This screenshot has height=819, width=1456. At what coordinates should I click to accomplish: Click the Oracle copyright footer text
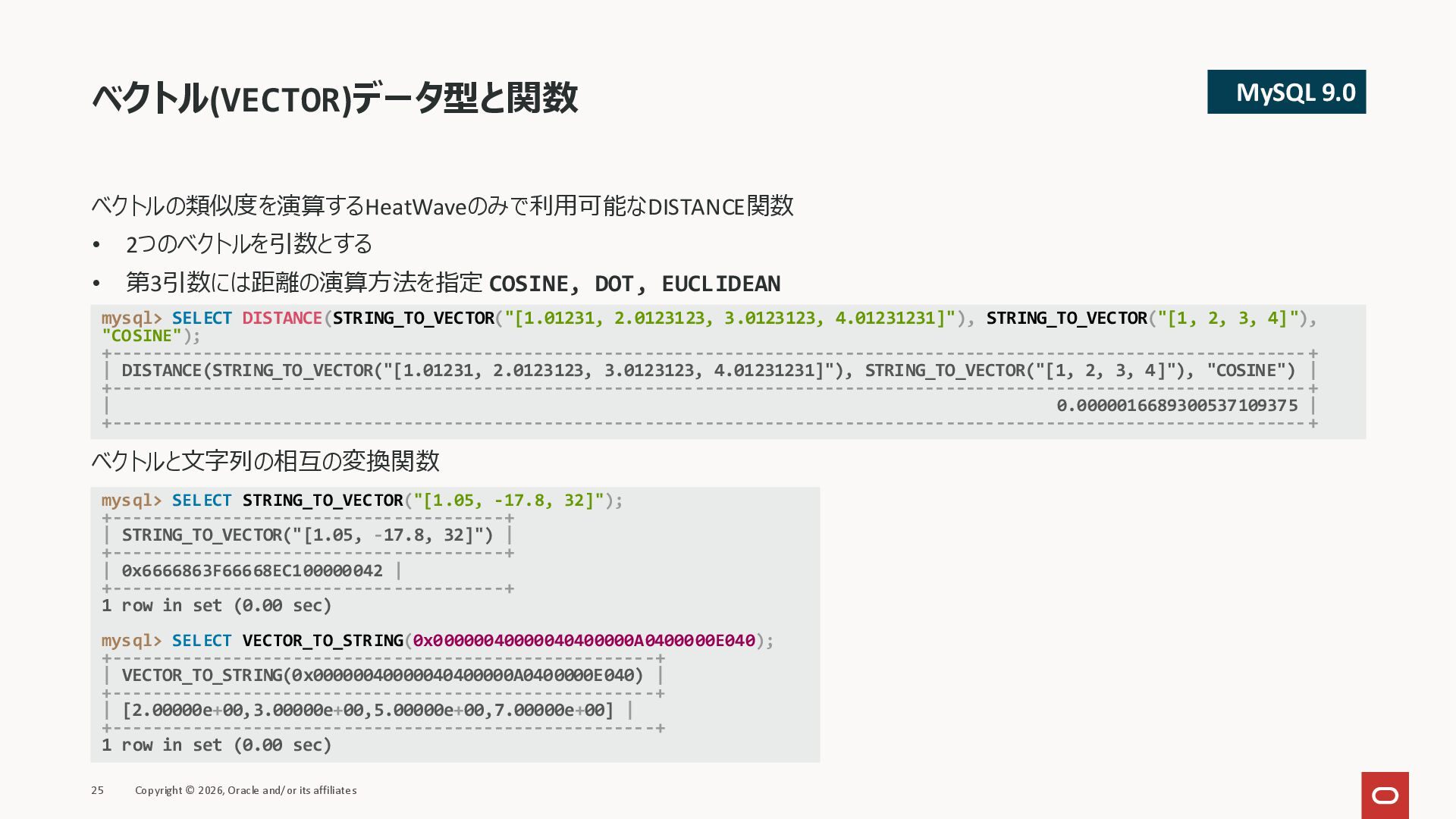pos(246,790)
